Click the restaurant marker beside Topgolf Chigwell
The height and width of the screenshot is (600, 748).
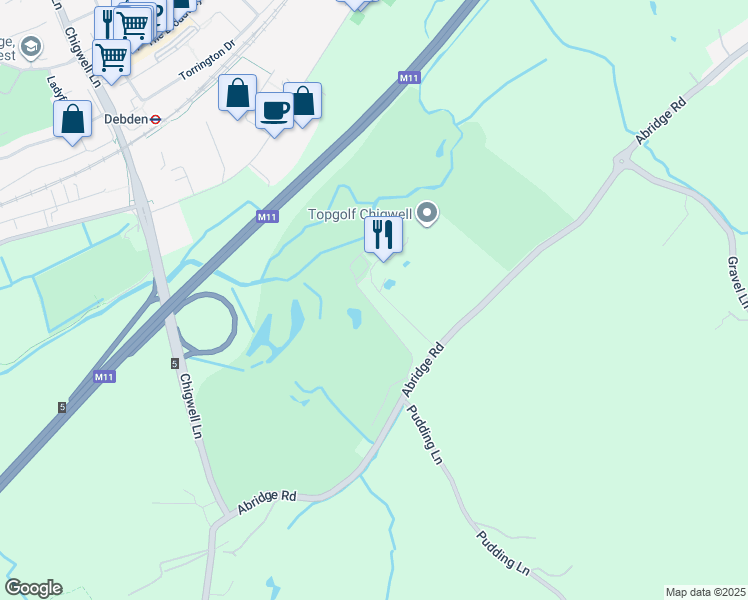click(x=383, y=235)
